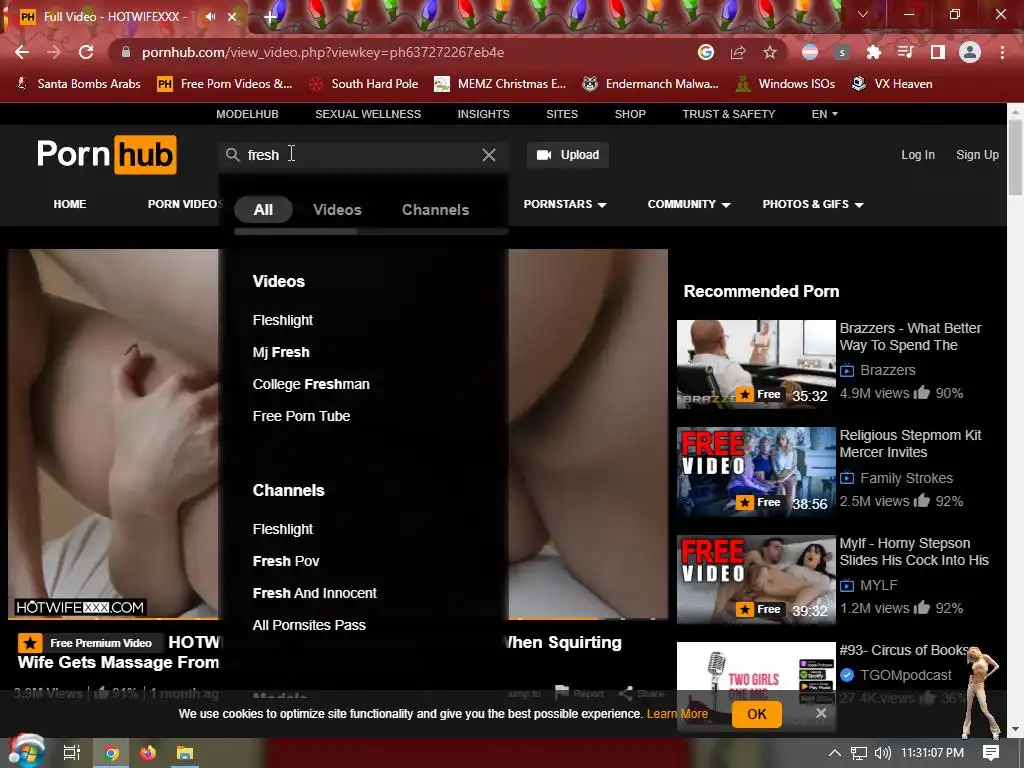The image size is (1024, 768).
Task: Open the Trust & Safety menu item
Action: [x=729, y=114]
